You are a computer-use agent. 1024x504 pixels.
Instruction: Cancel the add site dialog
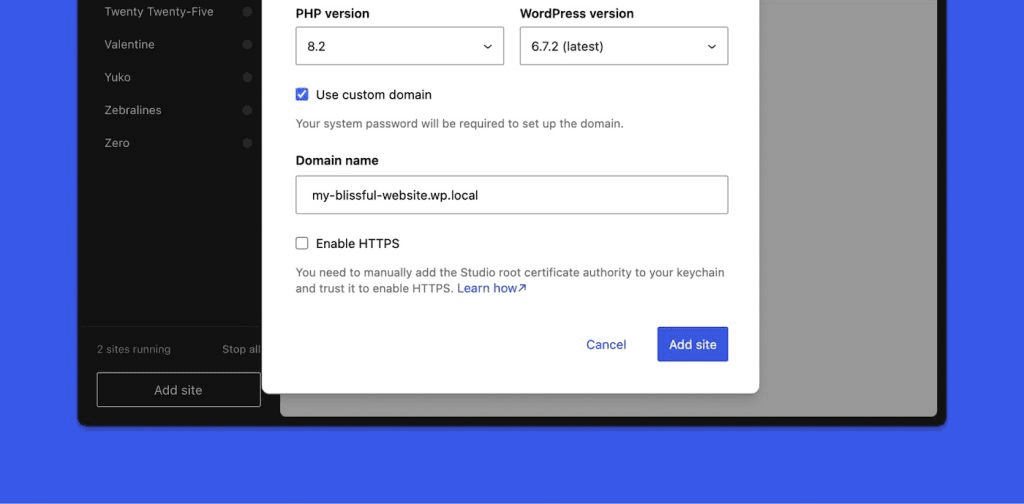(606, 345)
